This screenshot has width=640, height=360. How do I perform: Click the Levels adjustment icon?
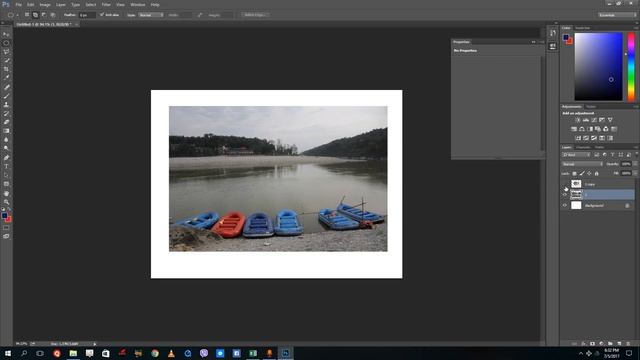click(x=586, y=120)
